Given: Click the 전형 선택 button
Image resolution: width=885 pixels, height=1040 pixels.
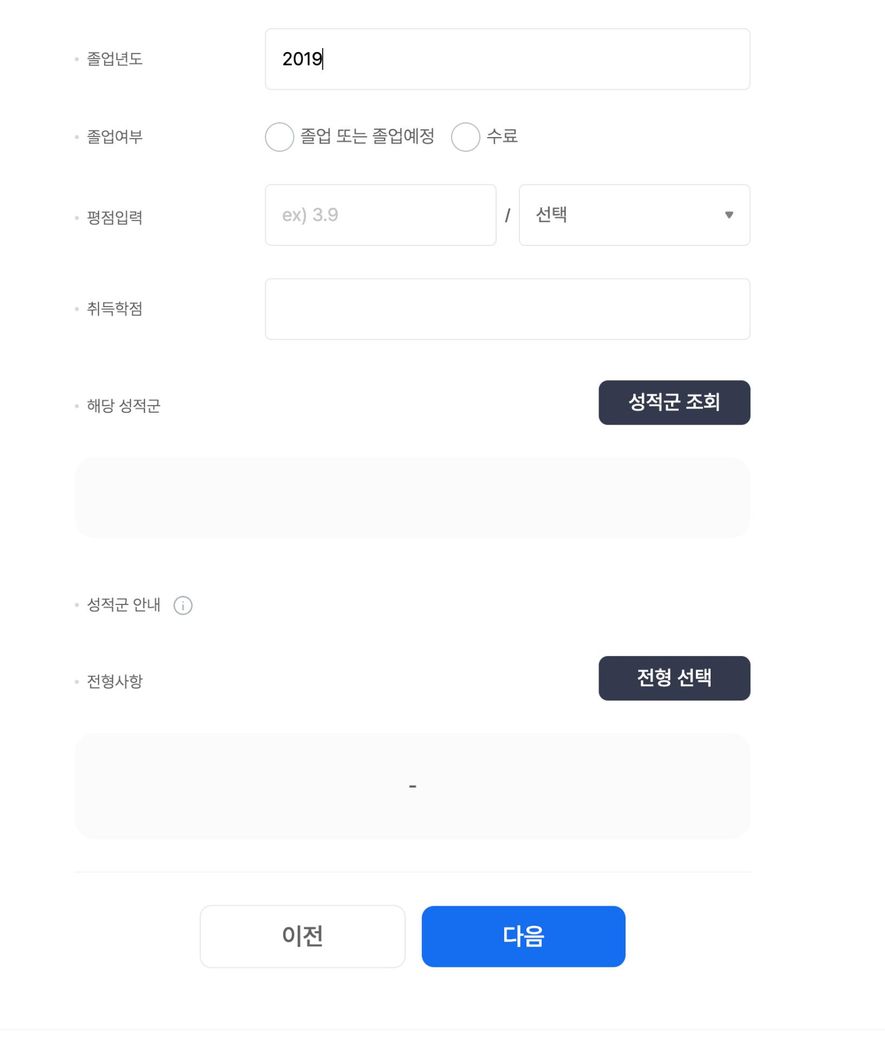Looking at the screenshot, I should [x=674, y=679].
